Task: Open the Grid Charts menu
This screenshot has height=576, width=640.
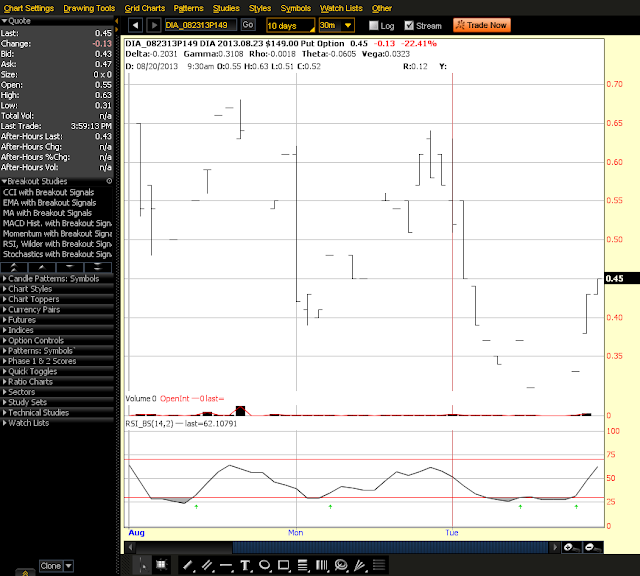Action: tap(144, 8)
